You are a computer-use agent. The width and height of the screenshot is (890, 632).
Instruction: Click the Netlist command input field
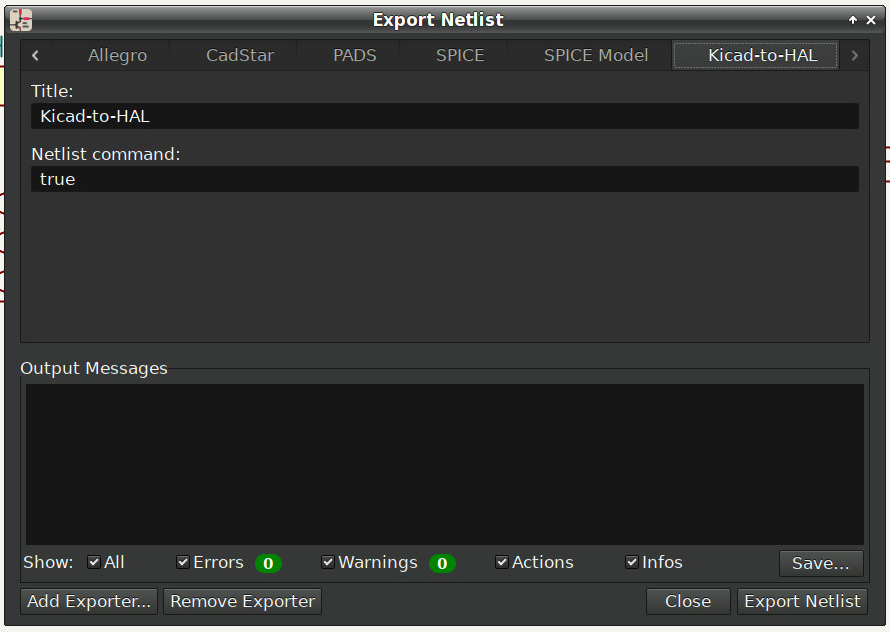pos(444,179)
